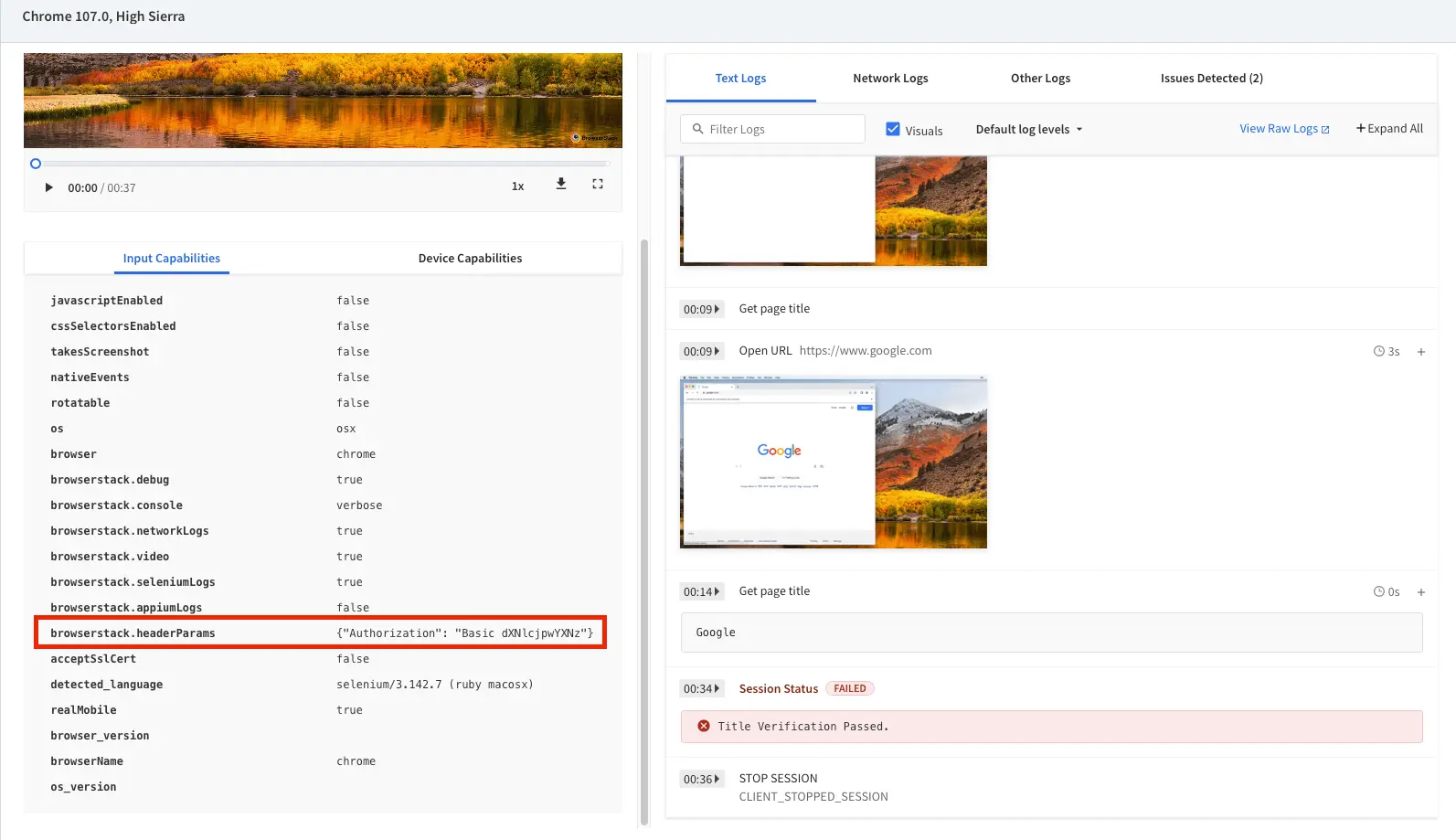Enter fullscreen video mode

598,184
